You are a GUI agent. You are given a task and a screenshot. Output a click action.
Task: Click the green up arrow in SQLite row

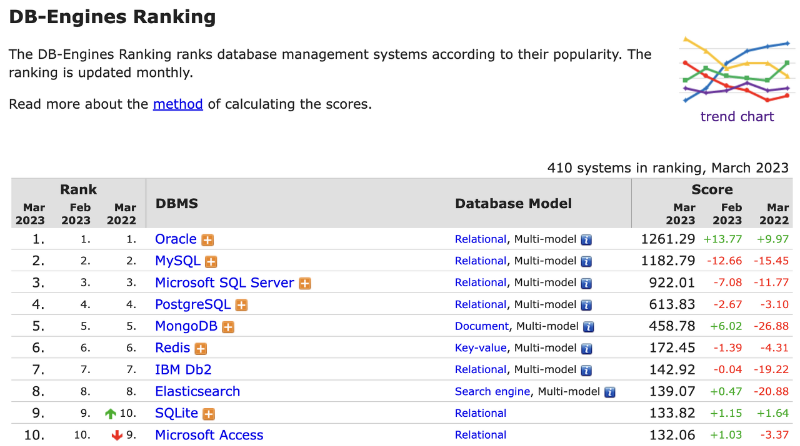110,413
